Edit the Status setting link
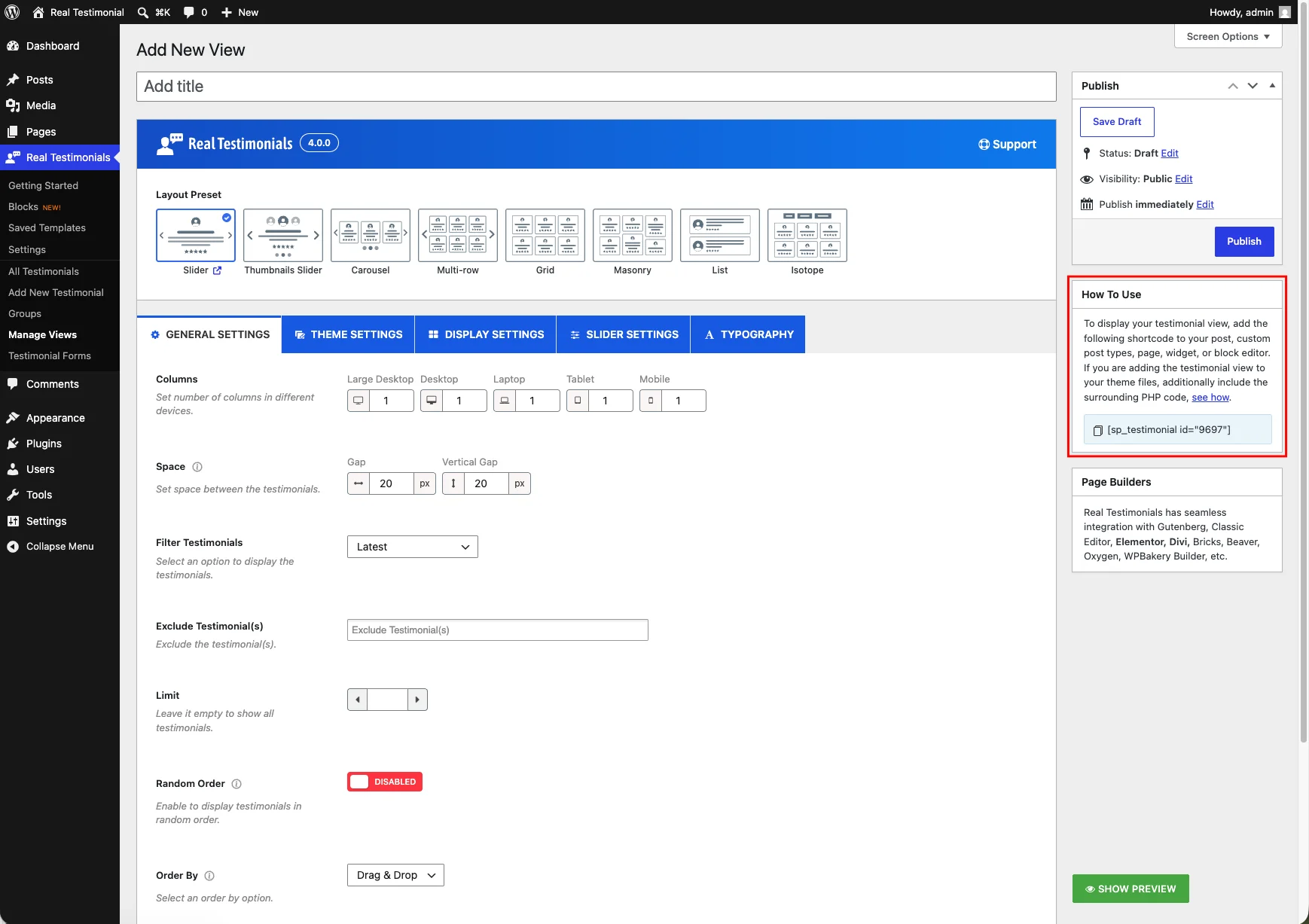 (1170, 154)
